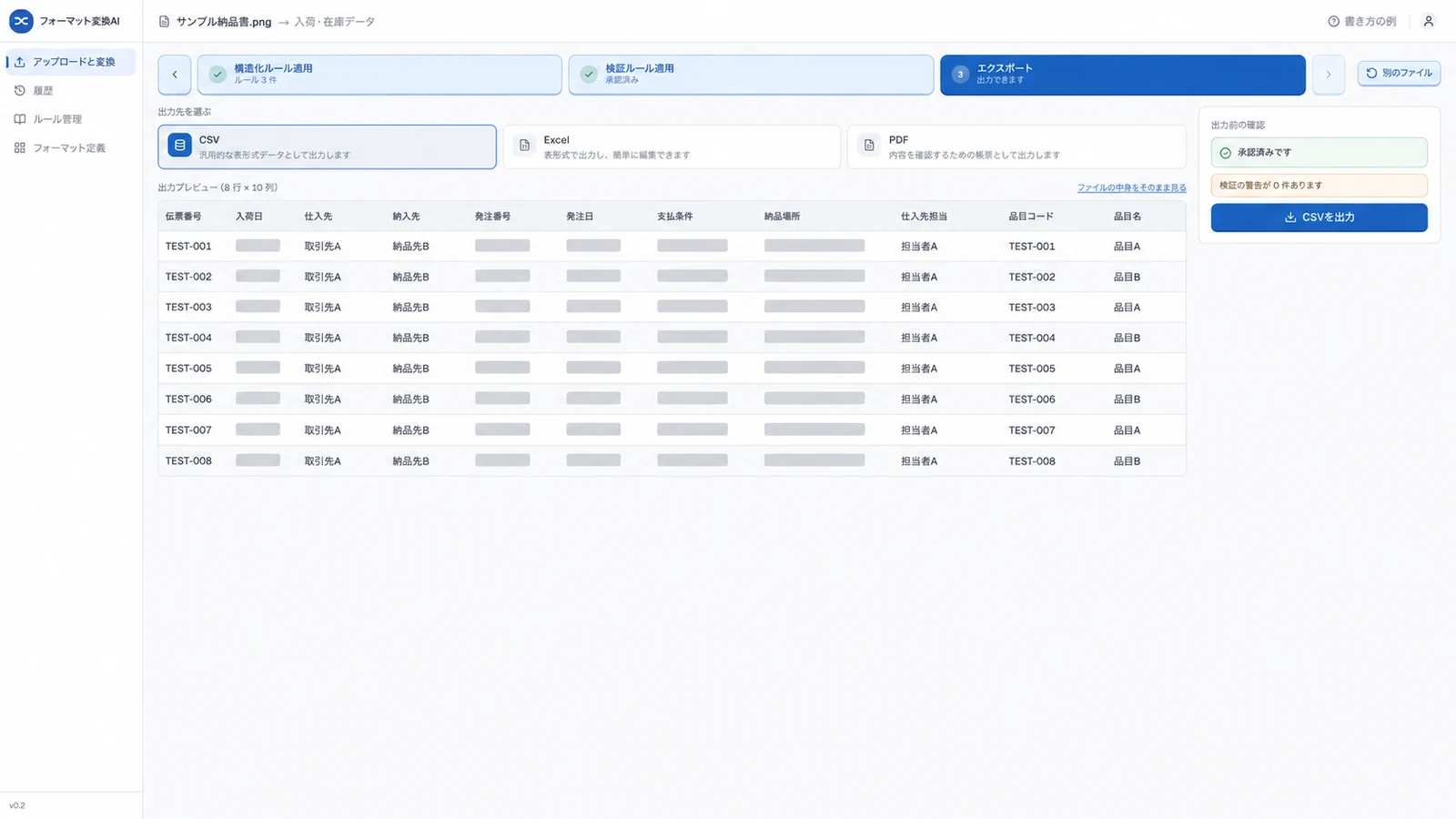Click 別のファイル button
Image resolution: width=1456 pixels, height=819 pixels.
1399,73
